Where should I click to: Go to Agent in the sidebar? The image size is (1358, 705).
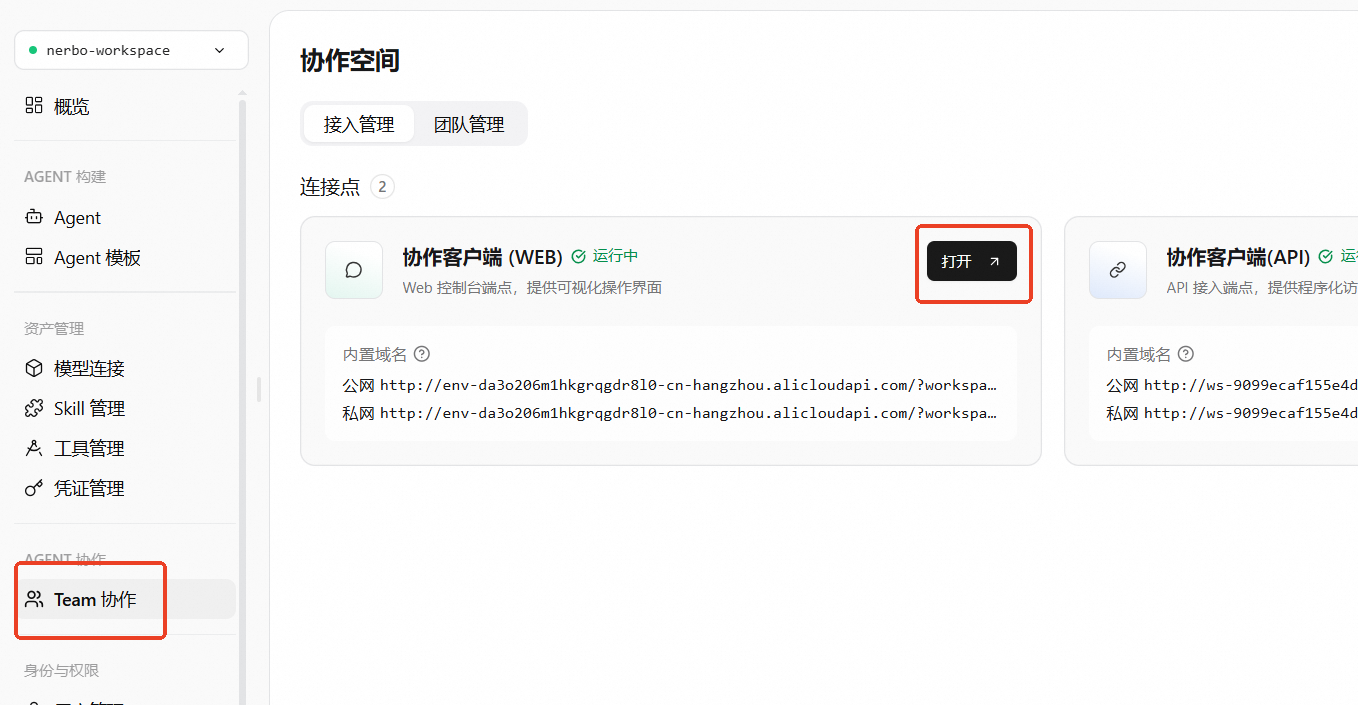[x=125, y=217]
